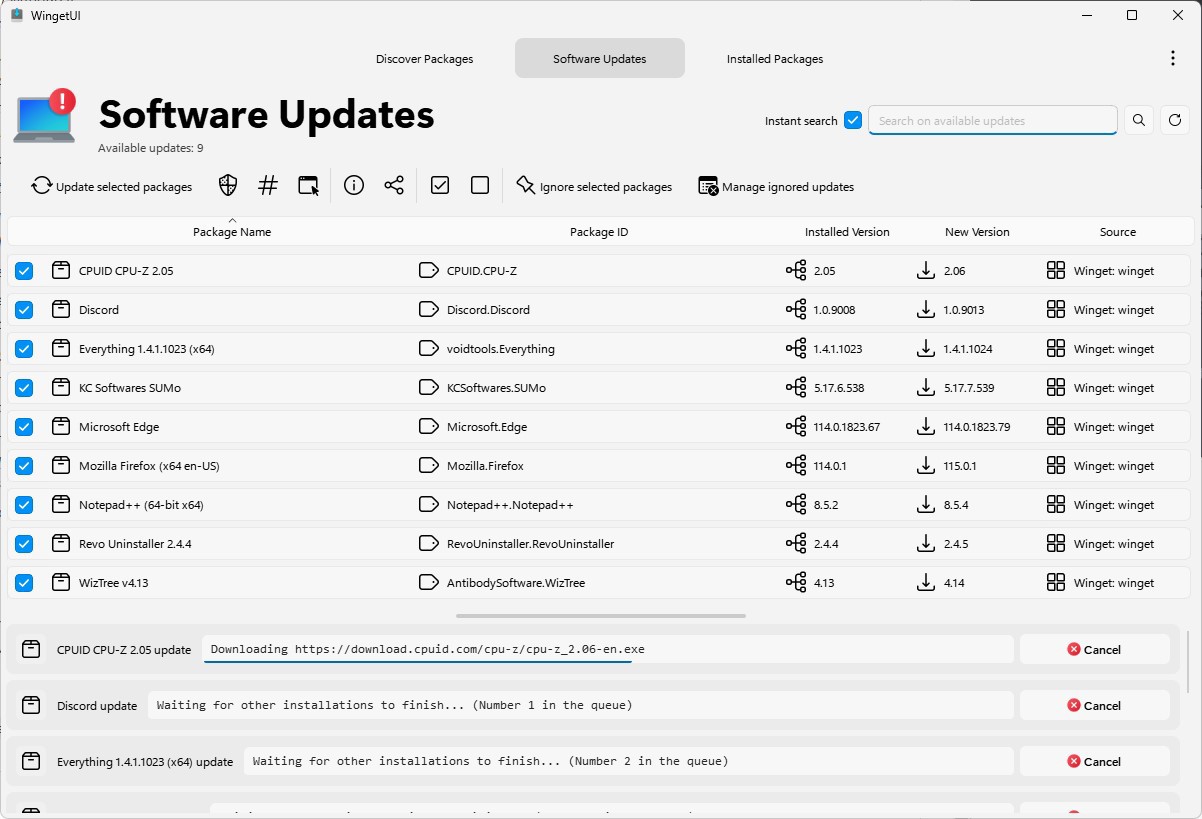Open package details info icon

click(353, 186)
